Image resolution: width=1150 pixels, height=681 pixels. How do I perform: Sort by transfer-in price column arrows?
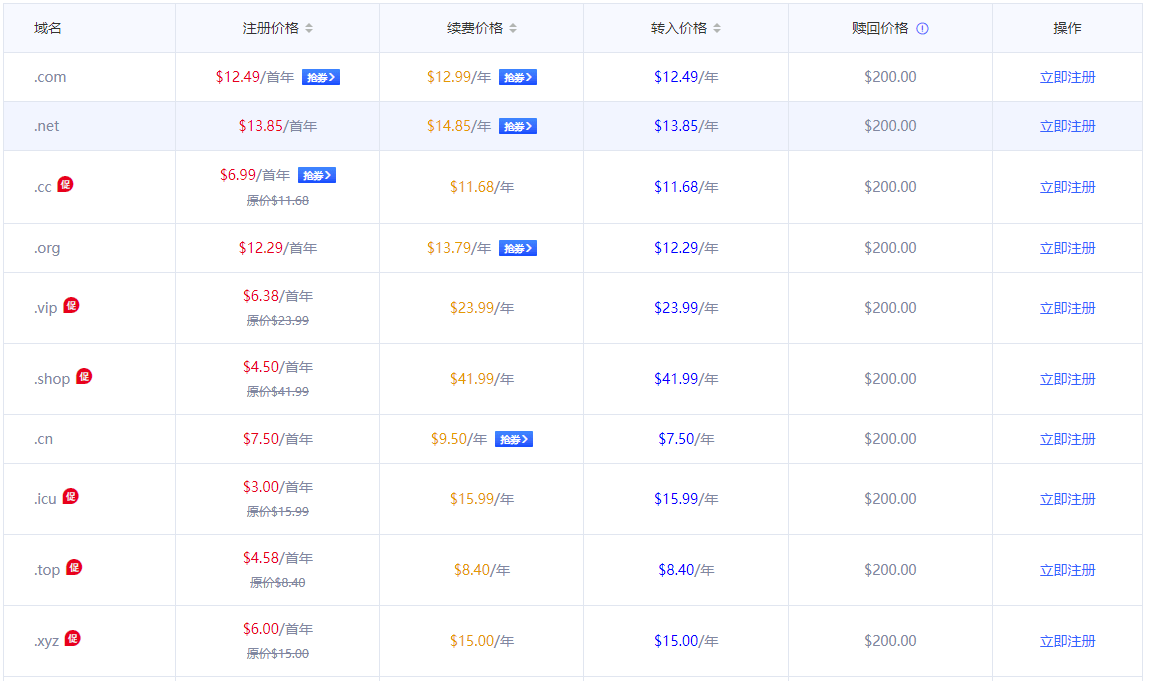717,28
